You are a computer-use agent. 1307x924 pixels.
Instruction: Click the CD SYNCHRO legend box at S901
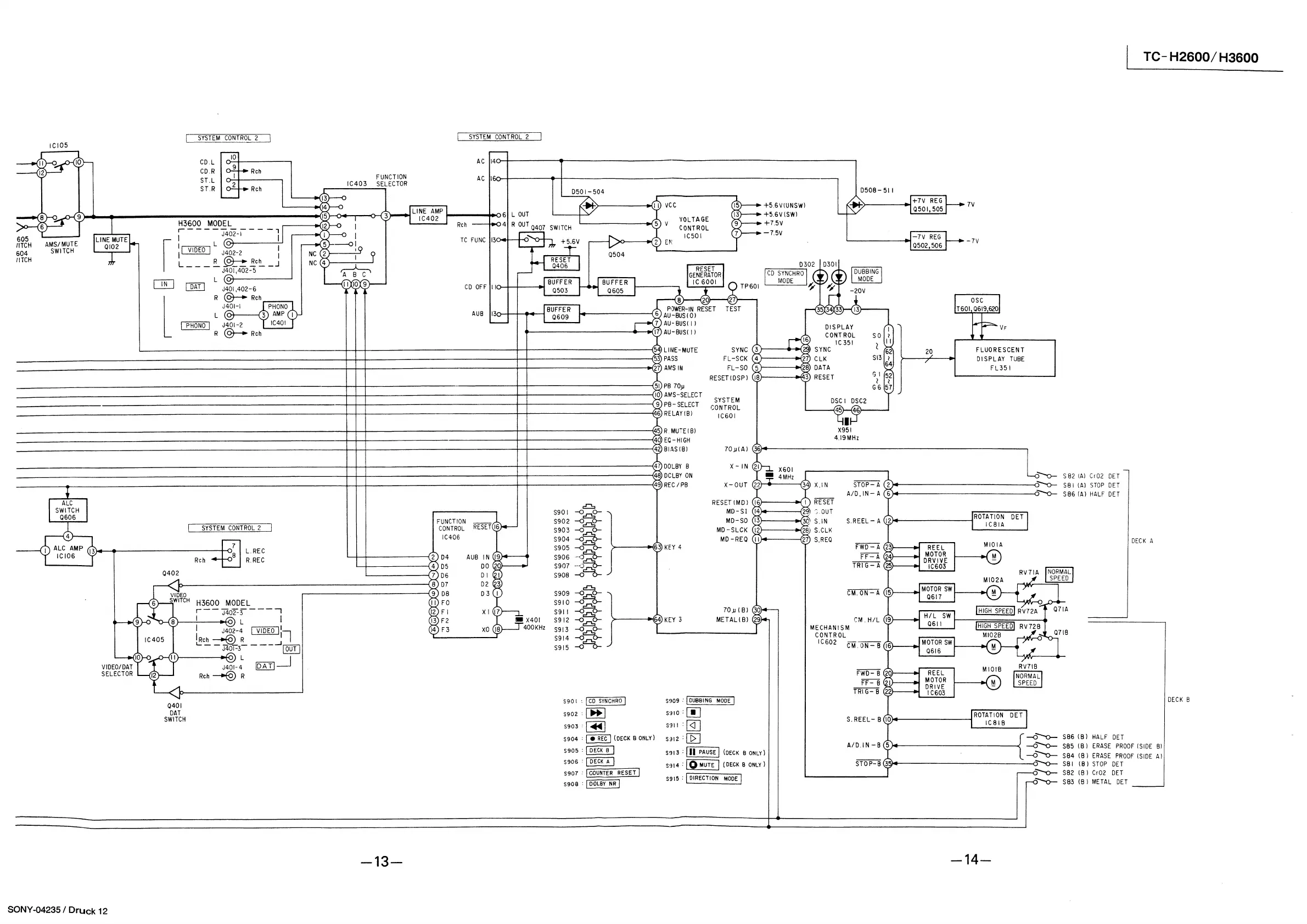605,701
